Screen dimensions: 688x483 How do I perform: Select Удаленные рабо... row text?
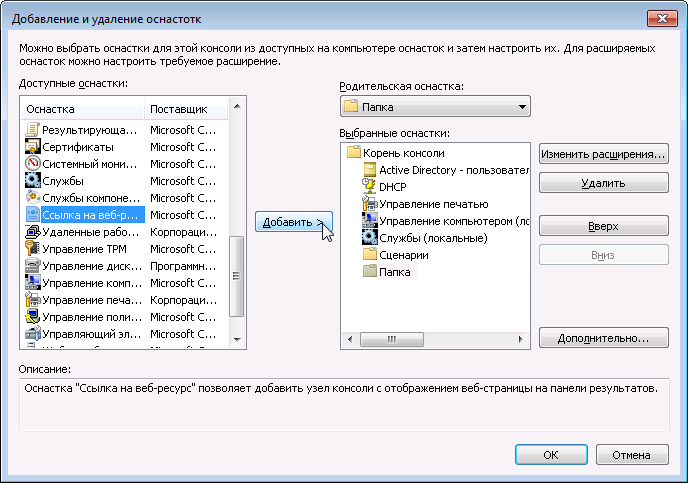[x=90, y=232]
